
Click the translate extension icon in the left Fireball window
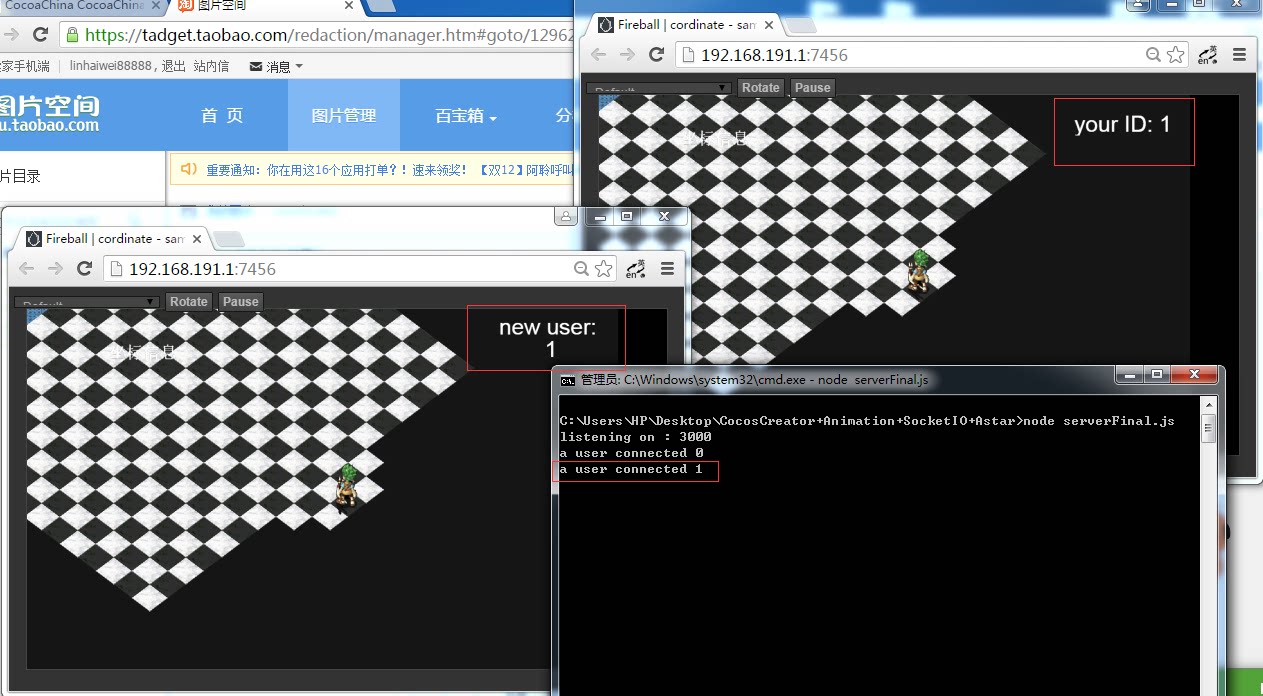(634, 269)
